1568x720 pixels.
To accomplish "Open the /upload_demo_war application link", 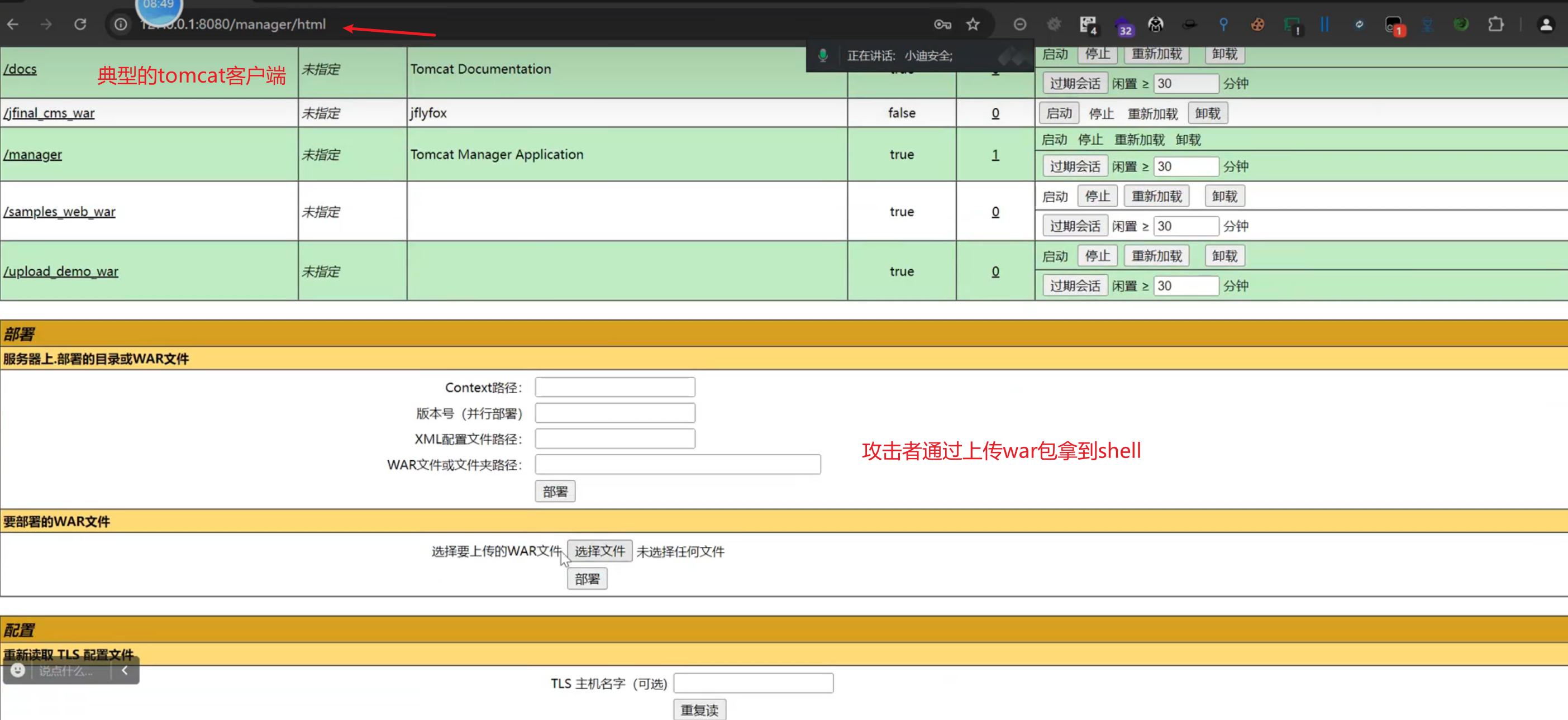I will pyautogui.click(x=61, y=271).
